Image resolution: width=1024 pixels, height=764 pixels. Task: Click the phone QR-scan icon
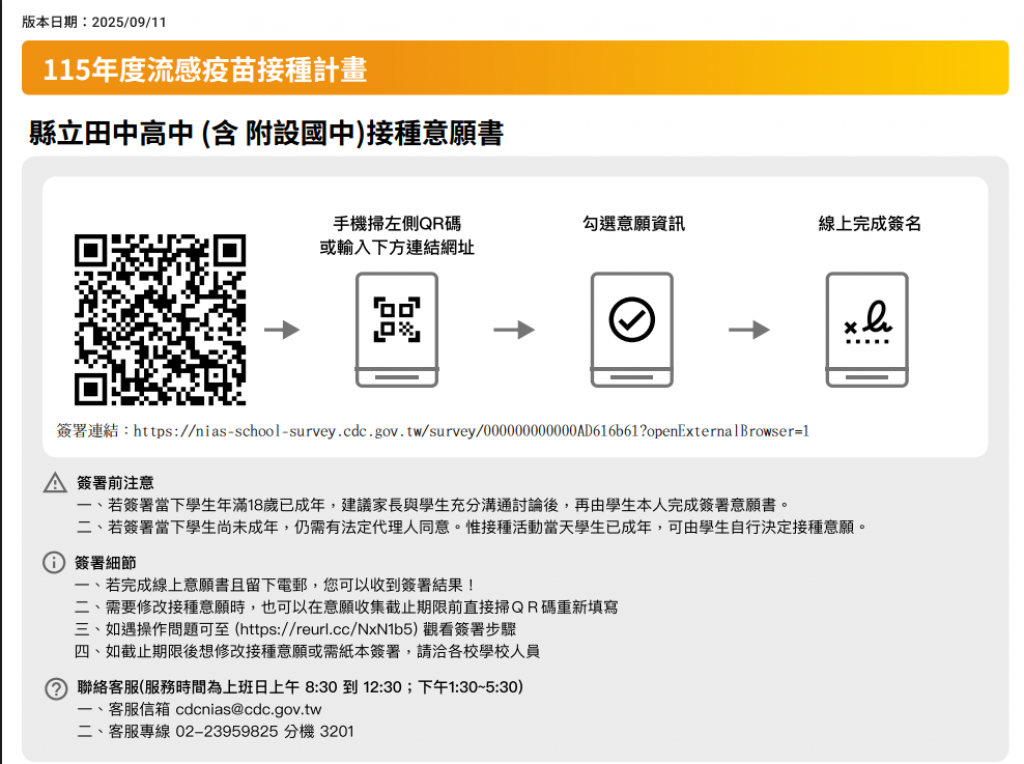[x=396, y=330]
